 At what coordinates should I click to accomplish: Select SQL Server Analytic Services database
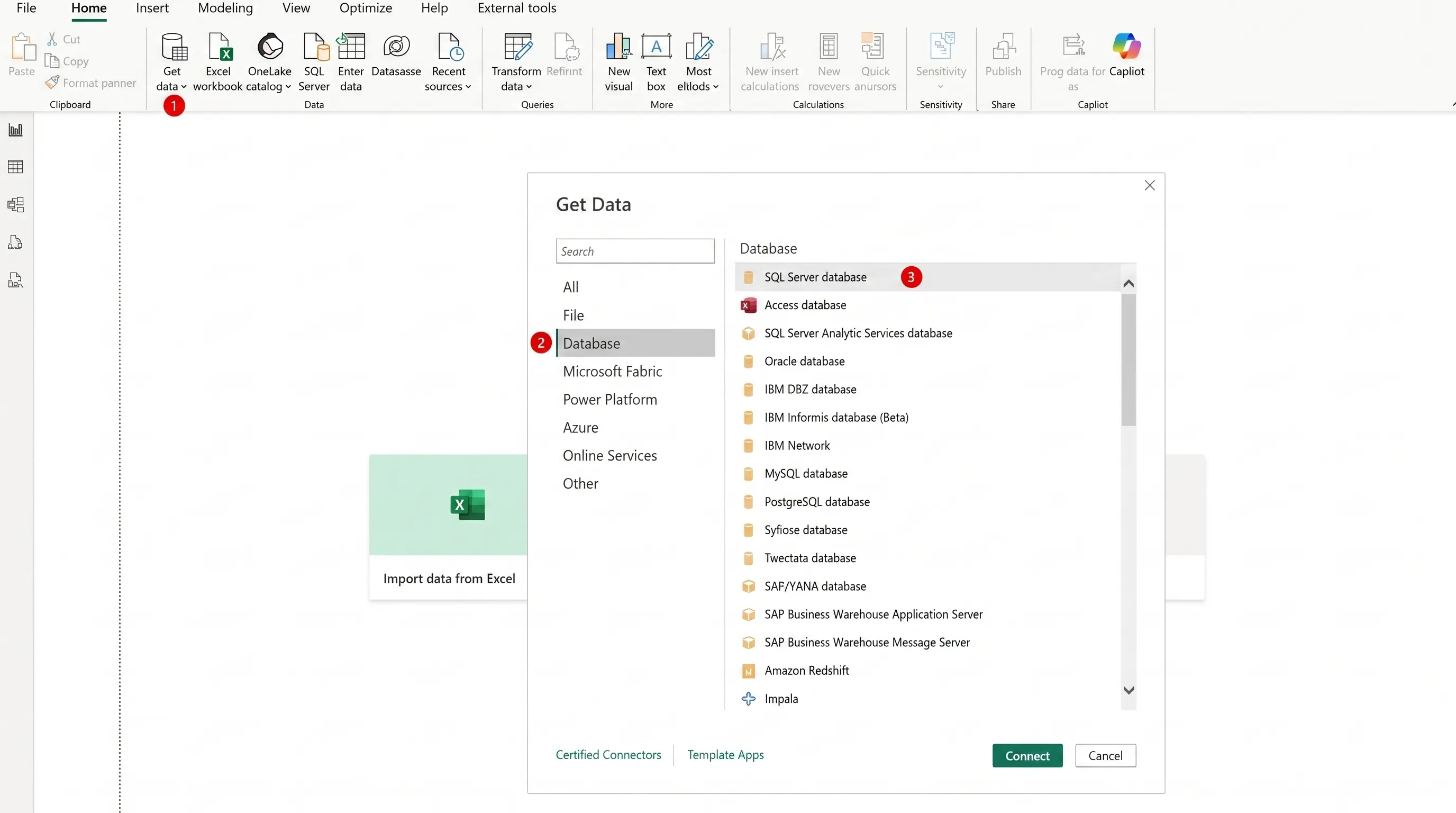tap(928, 333)
